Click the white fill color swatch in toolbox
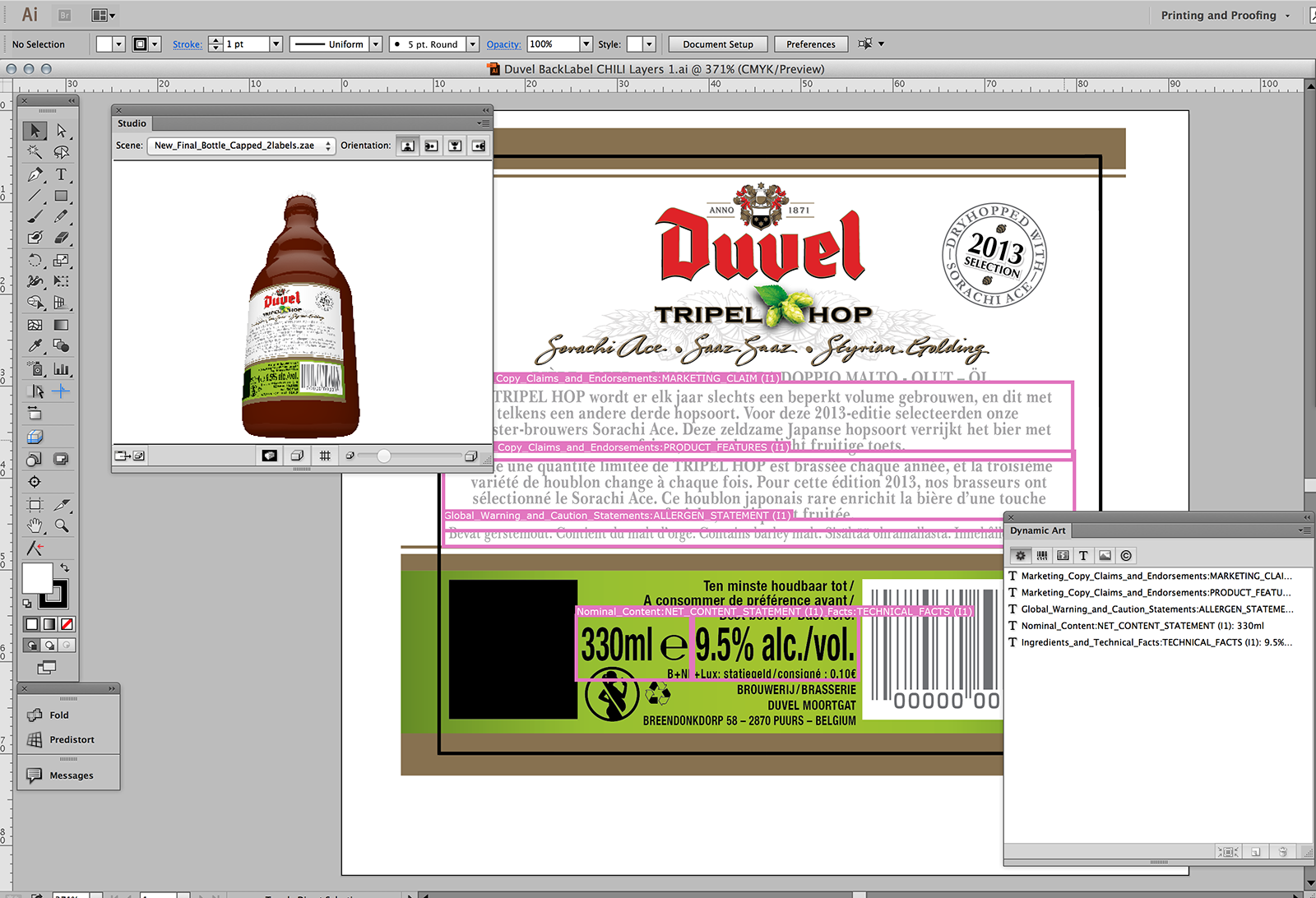Viewport: 1316px width, 898px height. [37, 578]
